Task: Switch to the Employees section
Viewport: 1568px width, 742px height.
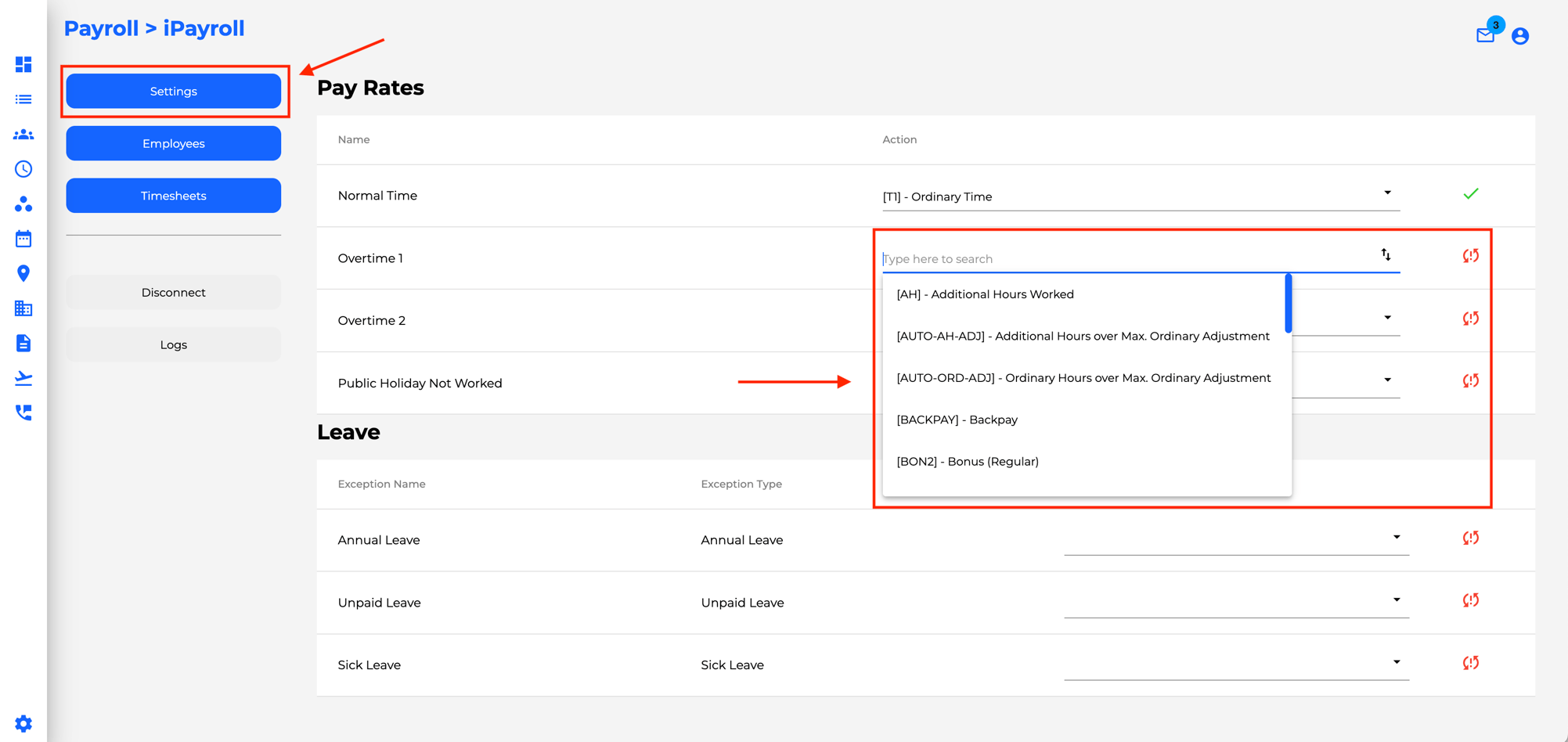Action: [173, 143]
